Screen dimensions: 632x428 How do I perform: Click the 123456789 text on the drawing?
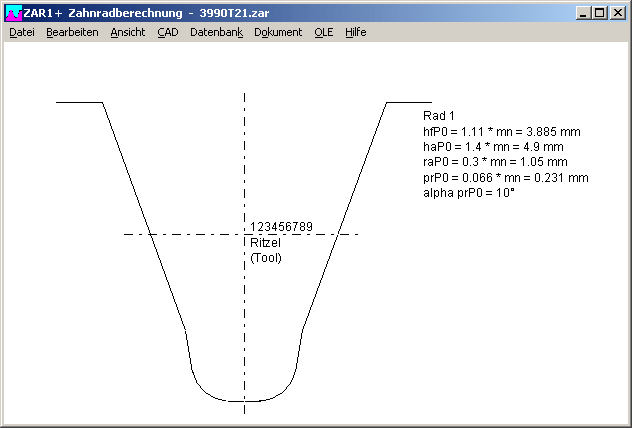tap(281, 227)
